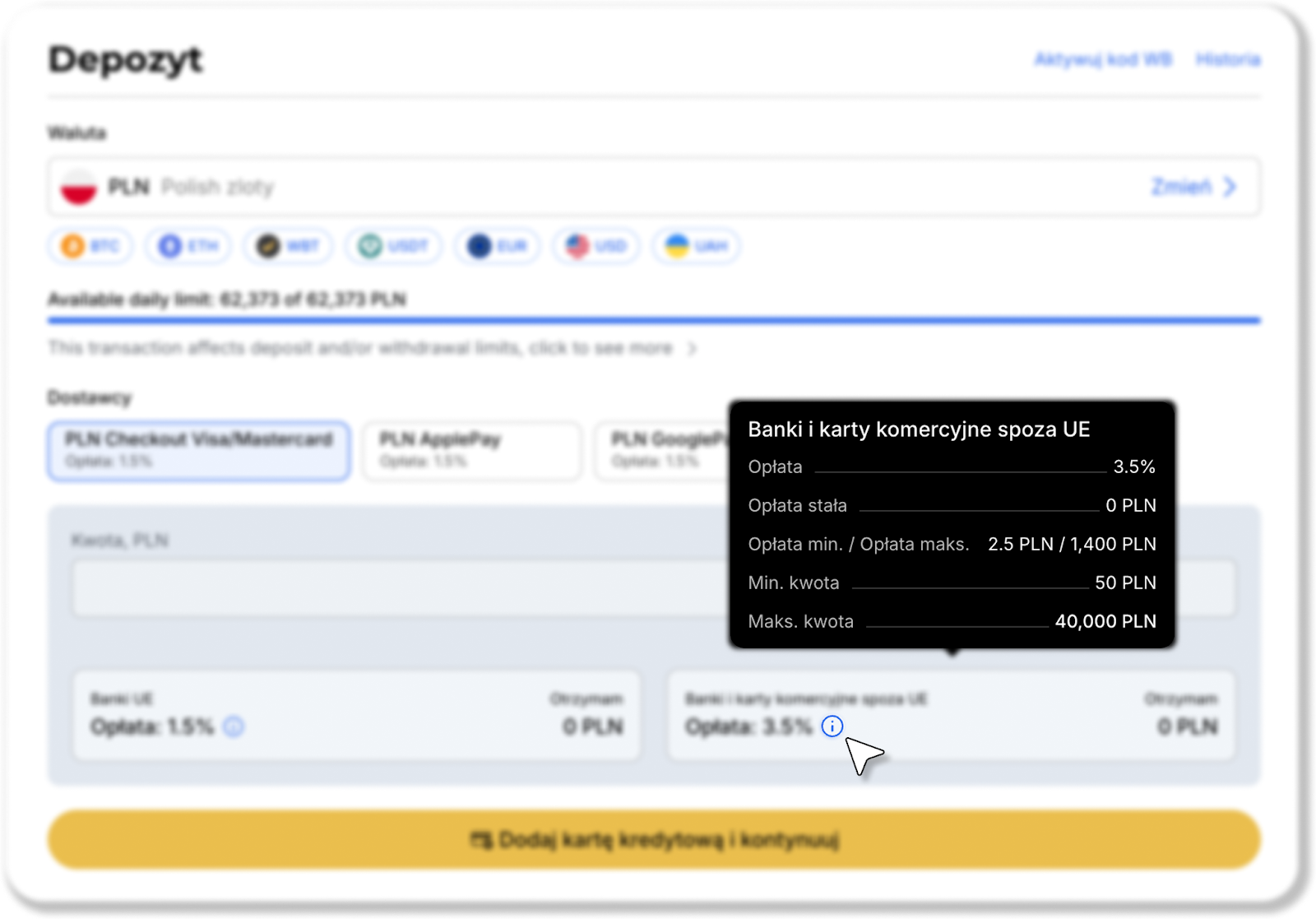The image size is (1316, 919).
Task: Select the UAH currency chip
Action: pos(696,246)
